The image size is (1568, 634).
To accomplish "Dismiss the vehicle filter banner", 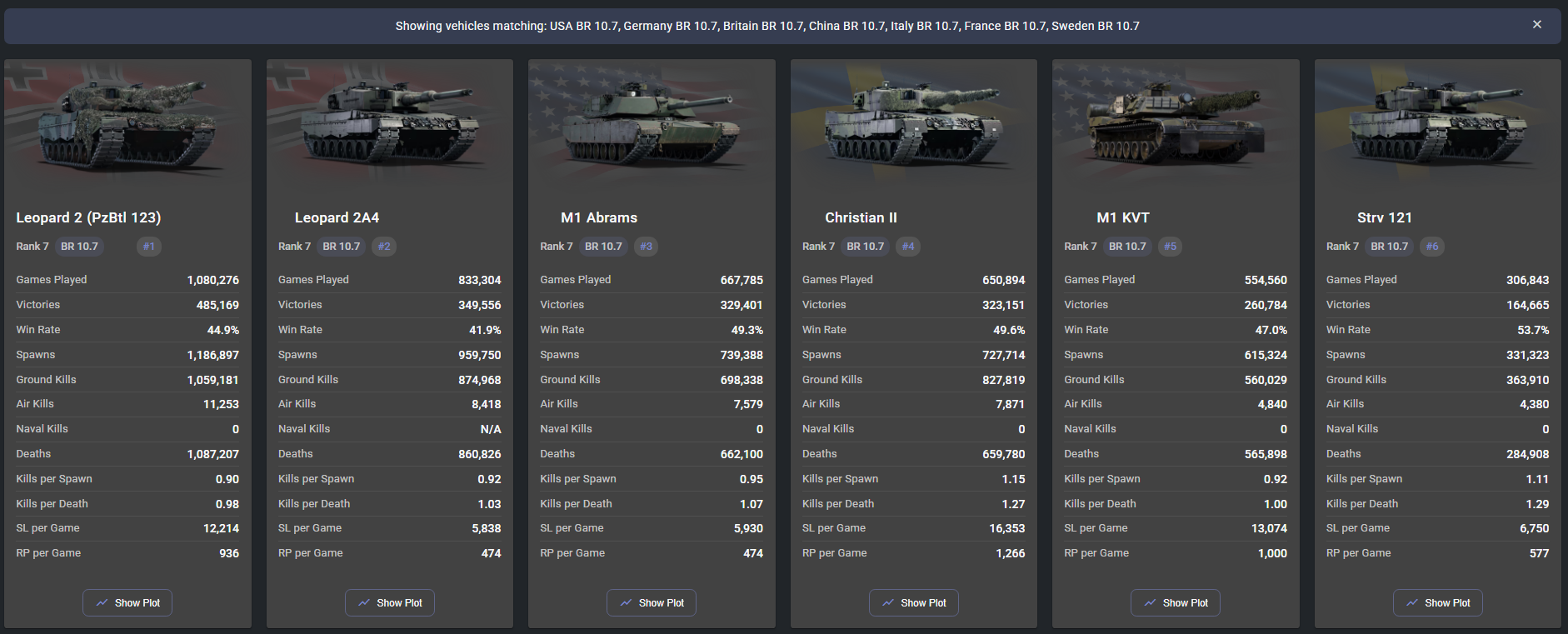I will (x=1537, y=25).
